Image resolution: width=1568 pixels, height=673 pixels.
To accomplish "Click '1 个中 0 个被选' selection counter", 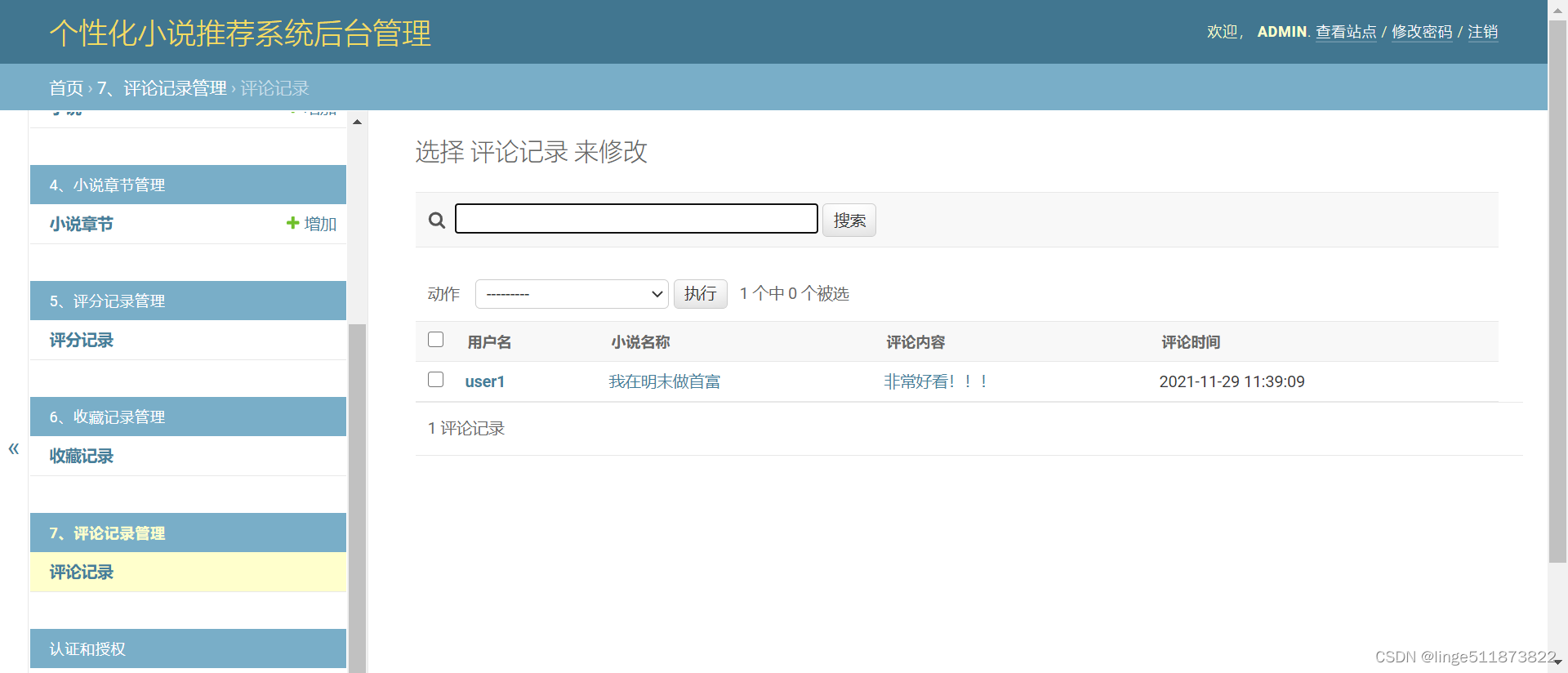I will coord(795,293).
